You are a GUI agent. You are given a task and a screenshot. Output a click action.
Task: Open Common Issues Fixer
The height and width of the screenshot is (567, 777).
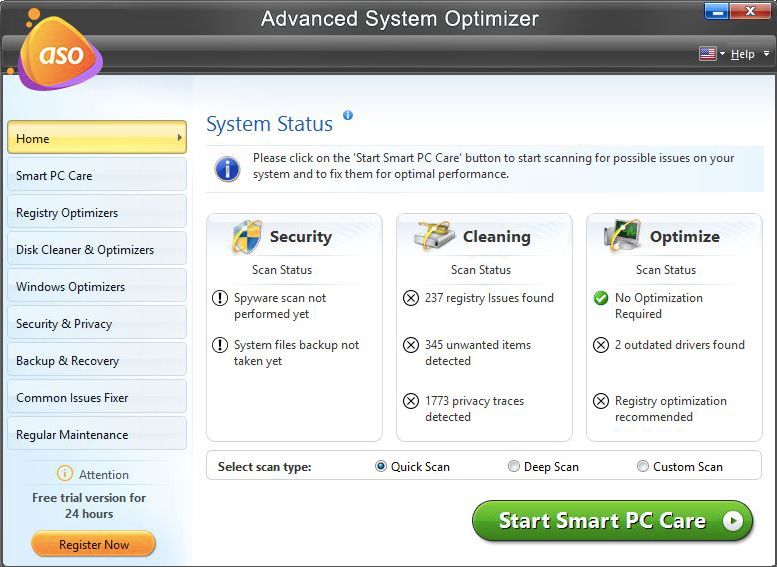pyautogui.click(x=97, y=397)
